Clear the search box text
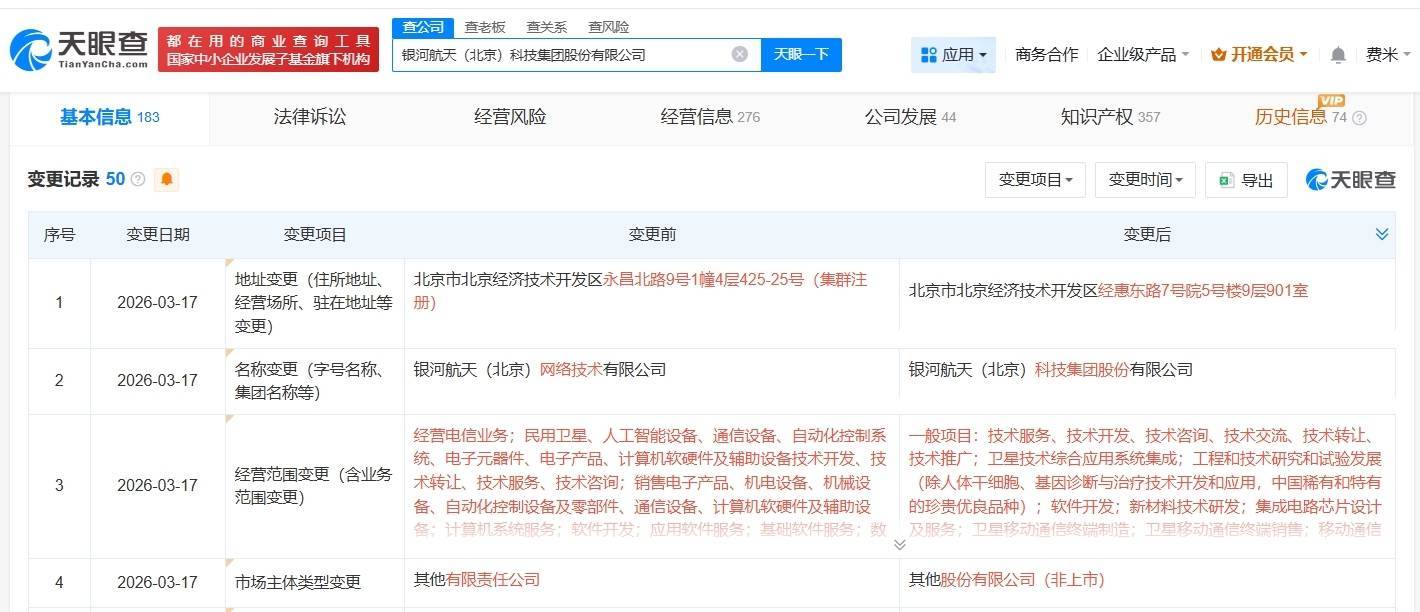 [739, 54]
